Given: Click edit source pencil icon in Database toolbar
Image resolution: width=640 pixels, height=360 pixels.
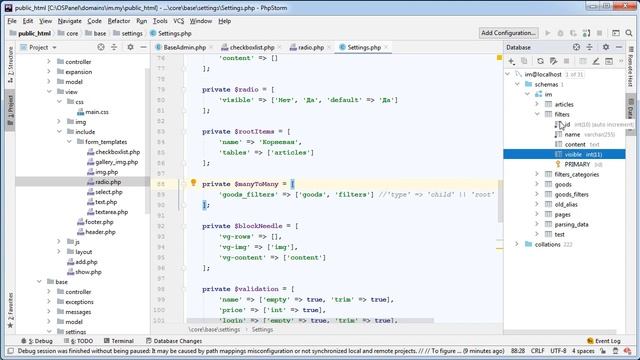Looking at the screenshot, I should (x=596, y=61).
